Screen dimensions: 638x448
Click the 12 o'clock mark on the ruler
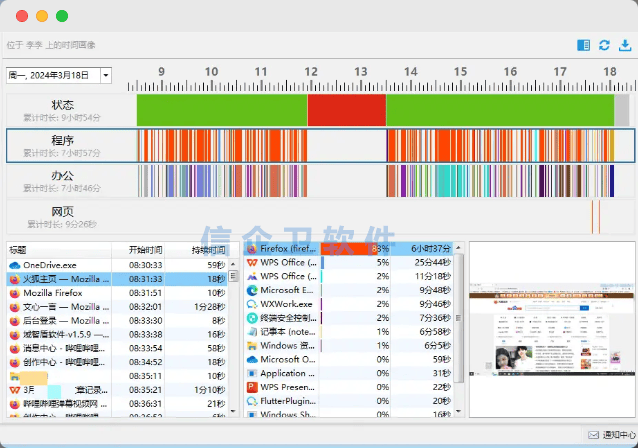coord(311,73)
